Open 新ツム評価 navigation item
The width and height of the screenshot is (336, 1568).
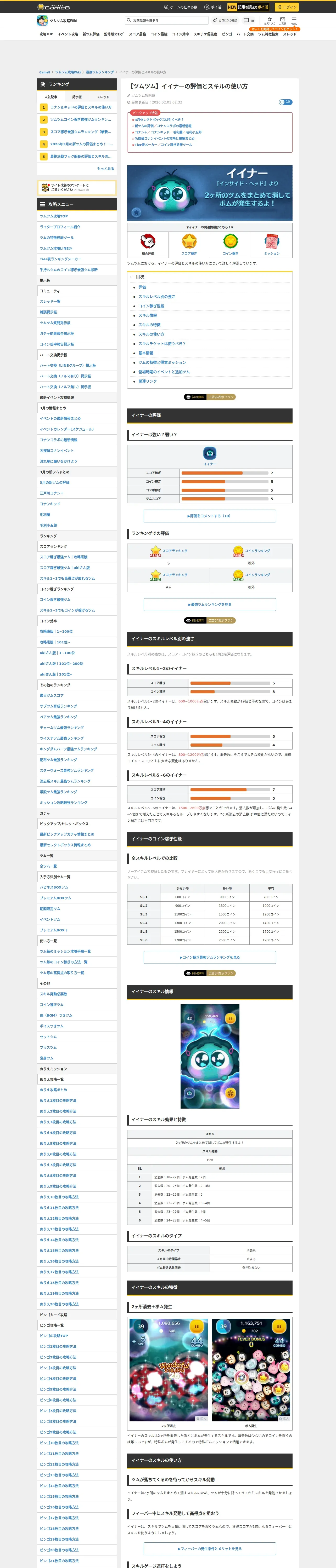point(91,34)
